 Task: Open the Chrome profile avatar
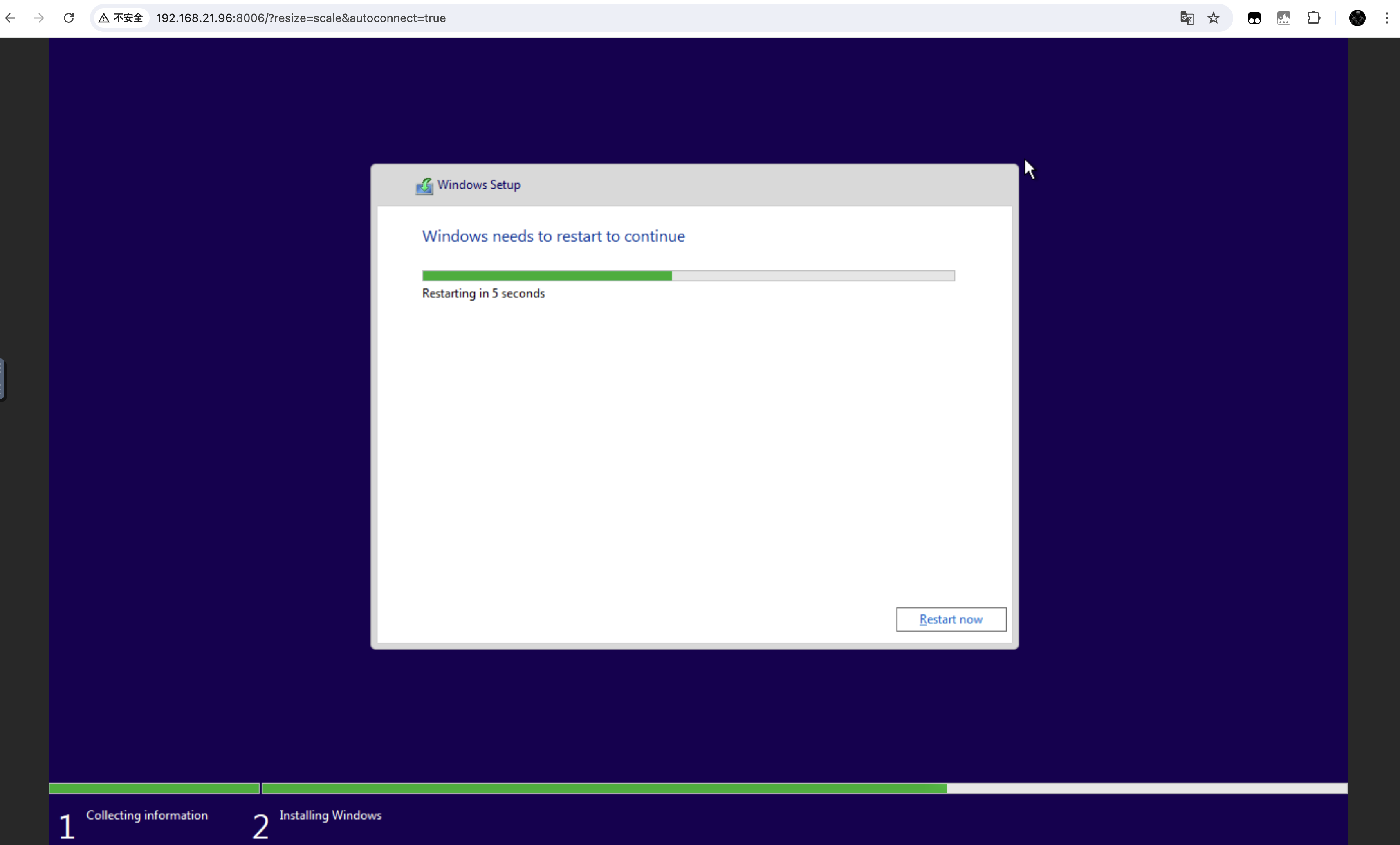tap(1357, 18)
